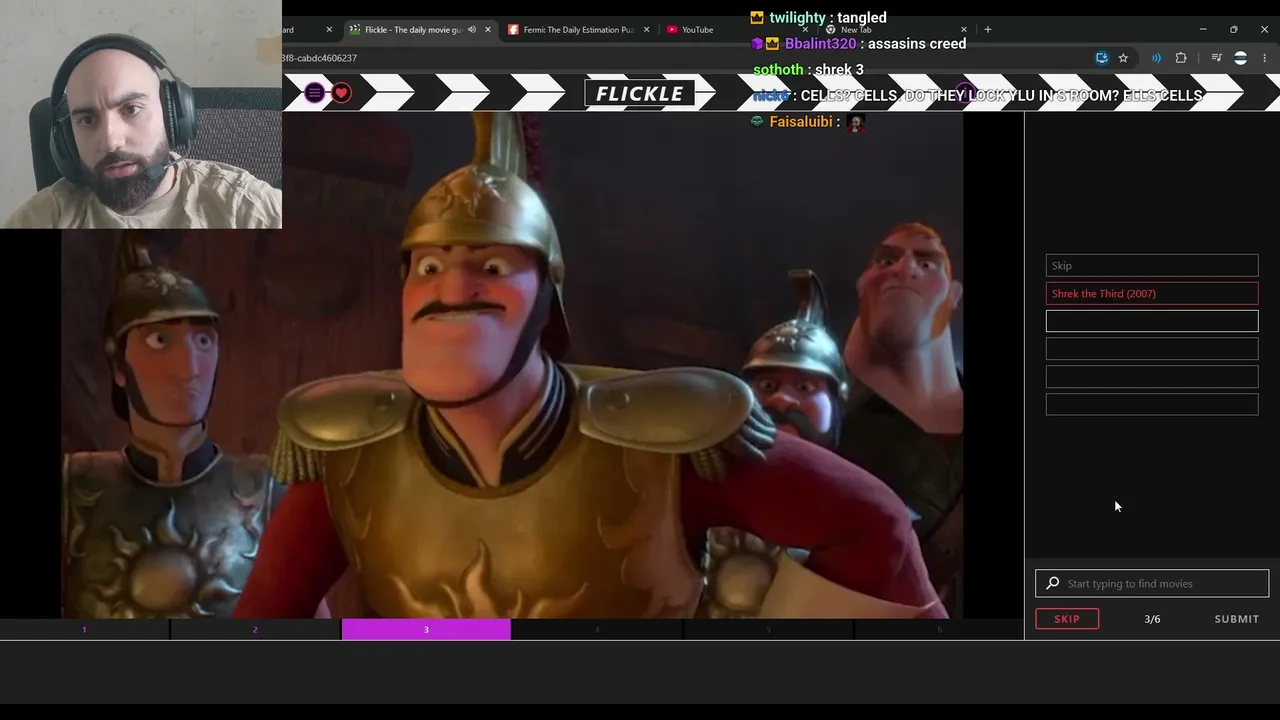
Task: Close the Fermi browser tab
Action: pyautogui.click(x=647, y=30)
